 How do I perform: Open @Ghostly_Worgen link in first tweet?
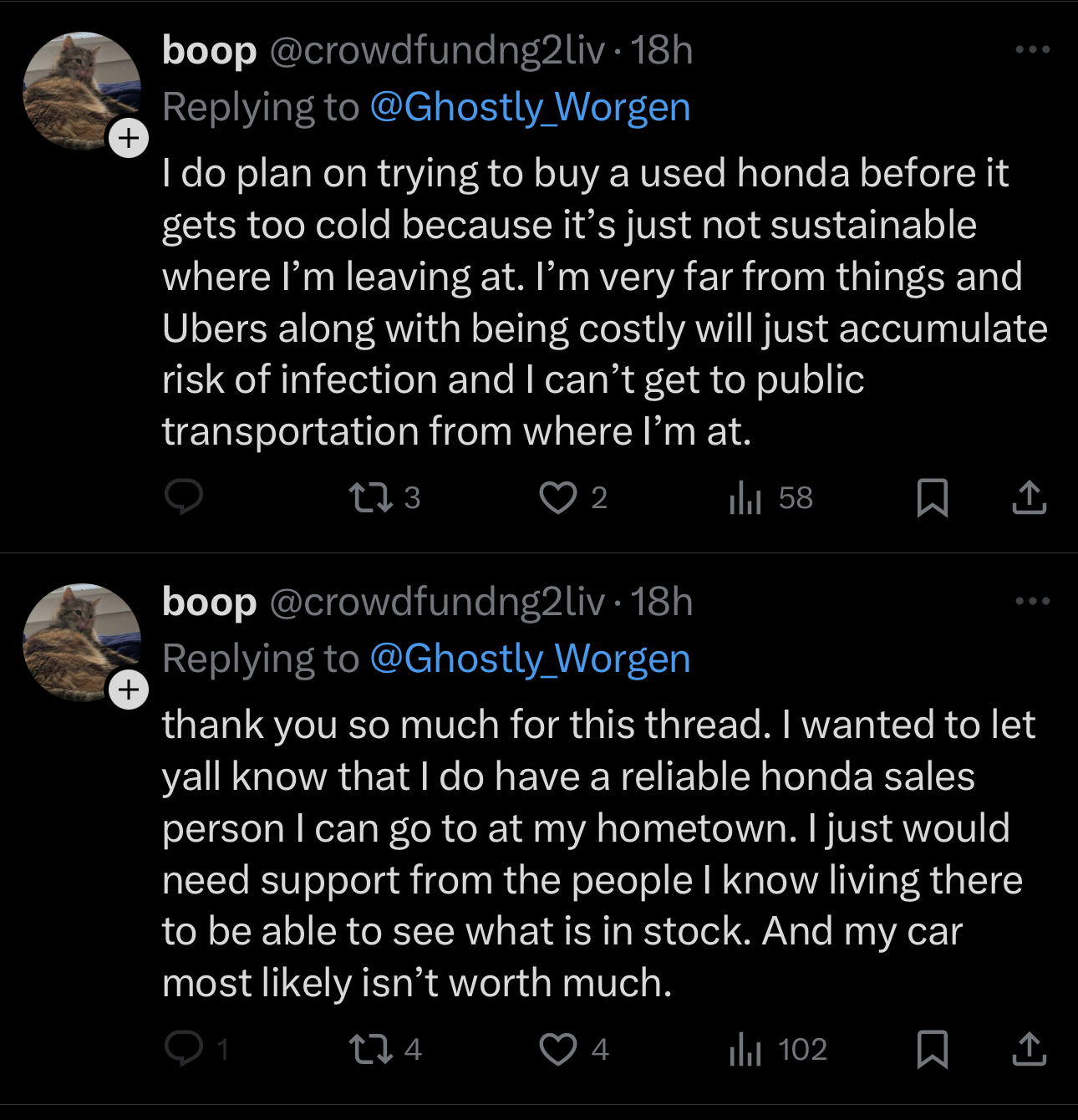[530, 108]
